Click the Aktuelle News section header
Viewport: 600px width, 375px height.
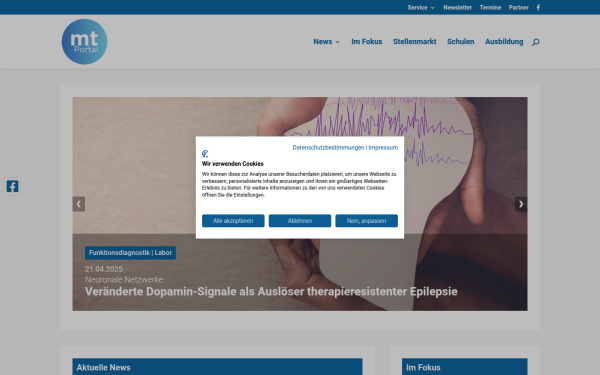[217, 367]
